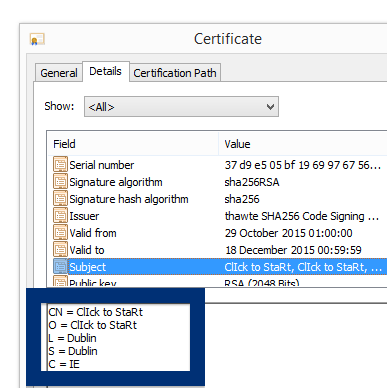Click the Signature algorithm field icon

point(60,181)
